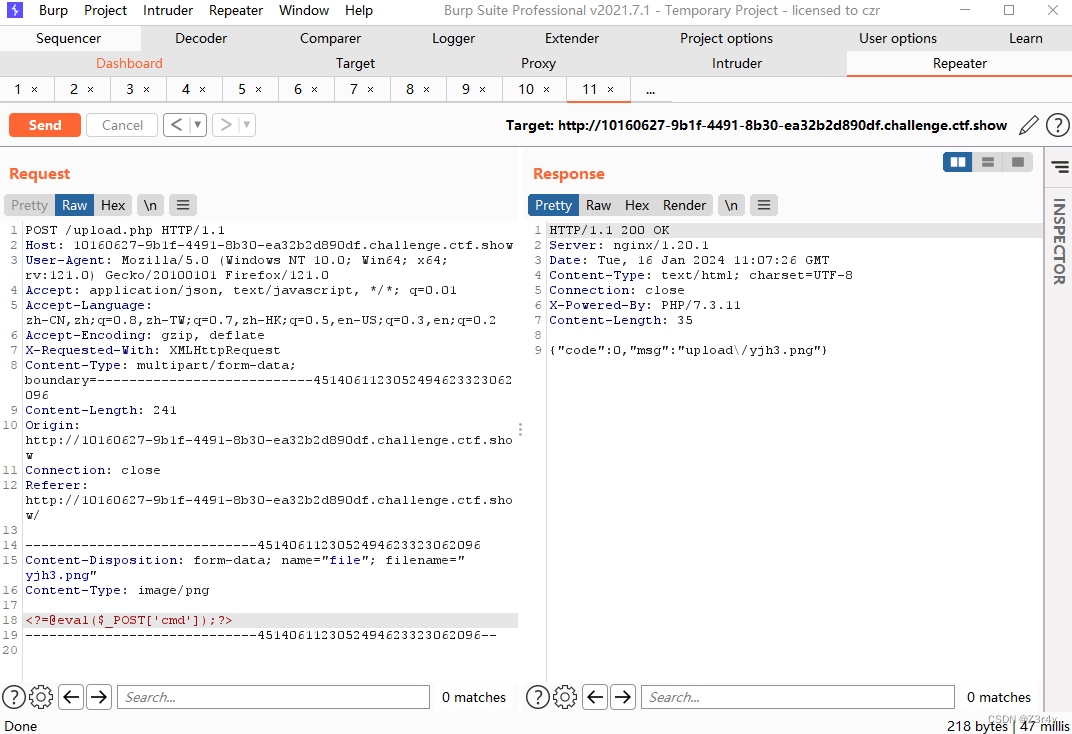Viewport: 1072px width, 734px height.
Task: Open response search help icon
Action: pyautogui.click(x=537, y=697)
